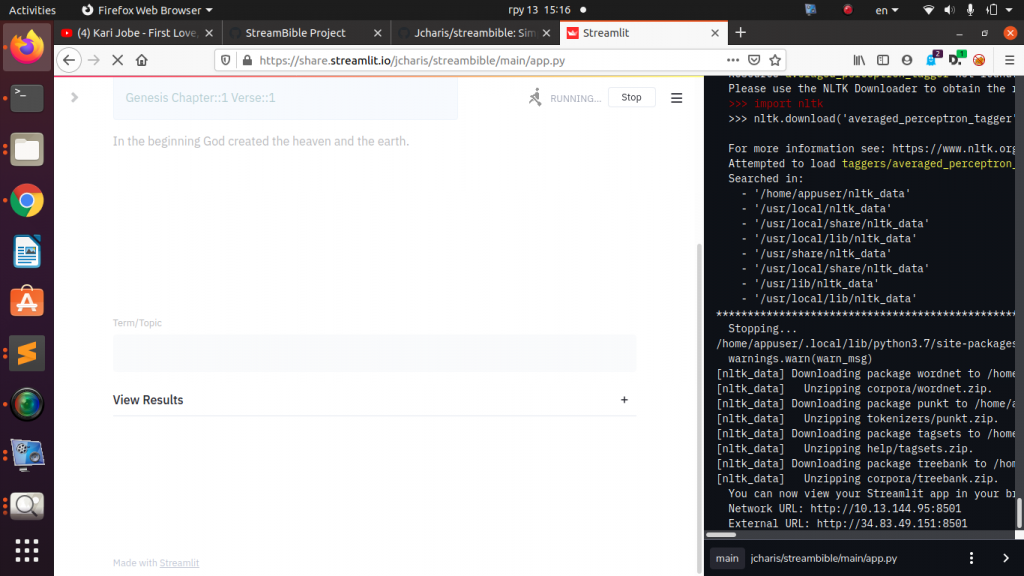Open a new browser tab
1024x576 pixels.
(741, 33)
